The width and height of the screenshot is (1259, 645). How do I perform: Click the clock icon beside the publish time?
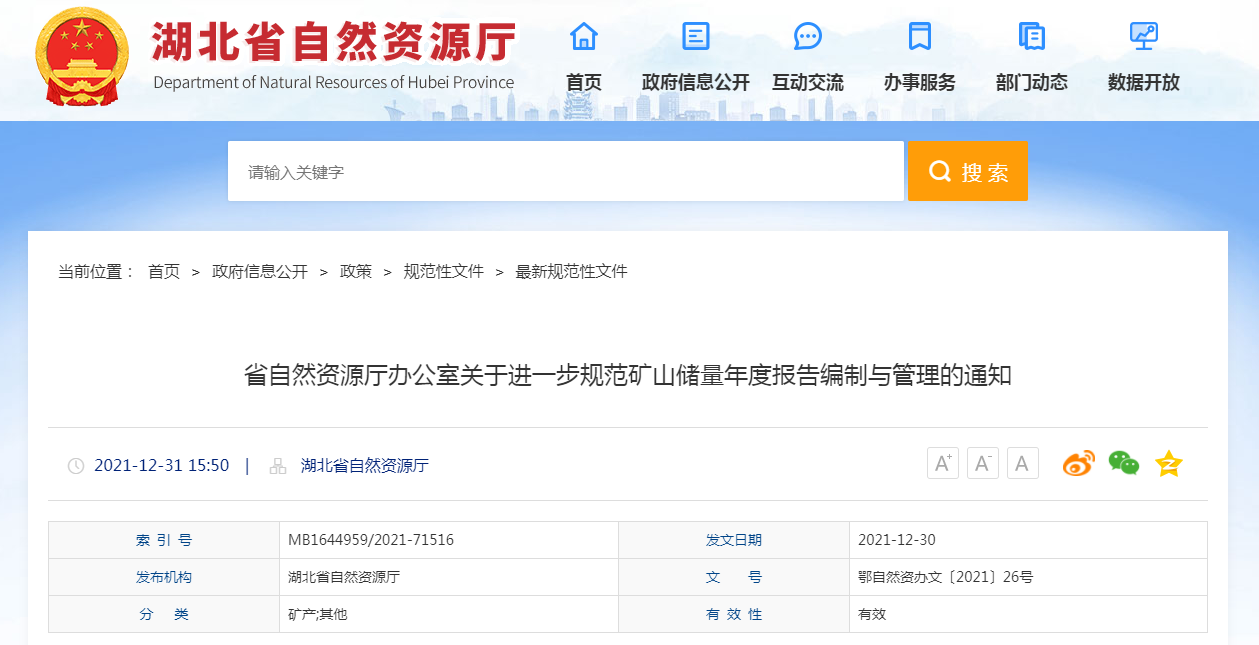point(77,464)
